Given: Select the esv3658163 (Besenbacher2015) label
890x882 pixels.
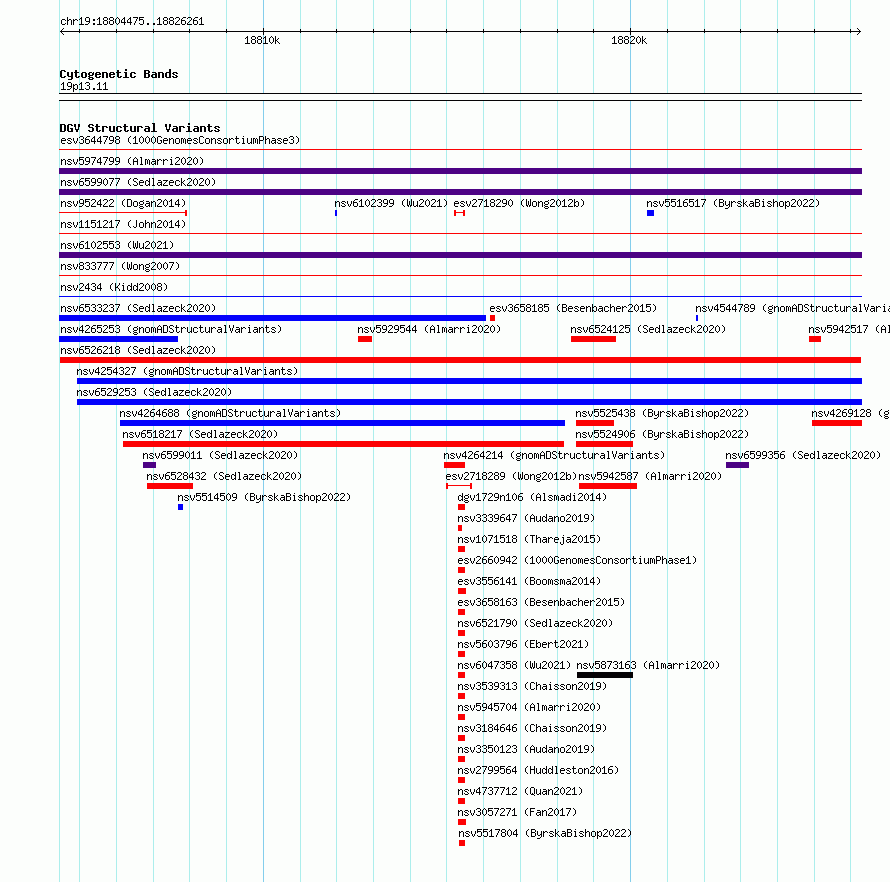Looking at the screenshot, I should 541,602.
